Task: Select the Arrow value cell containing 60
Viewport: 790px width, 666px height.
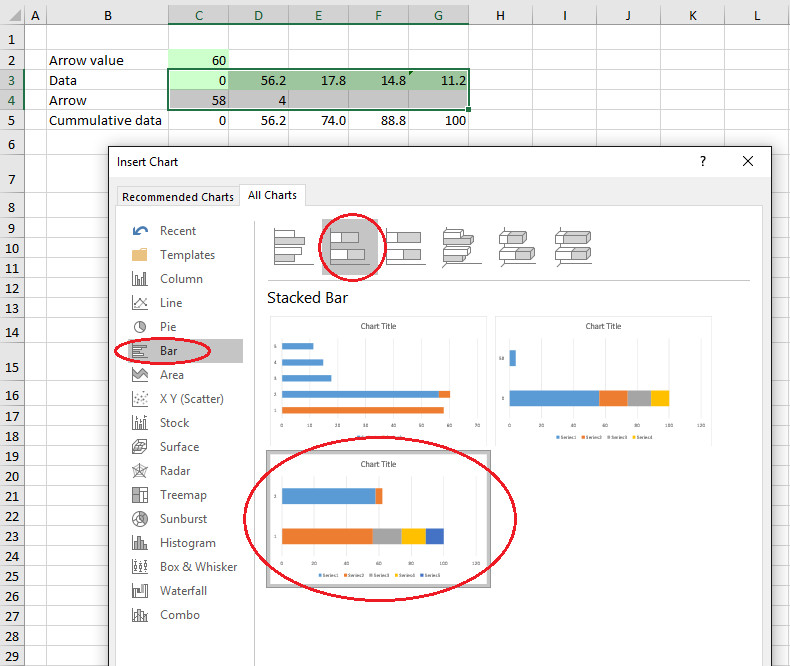Action: click(x=198, y=60)
